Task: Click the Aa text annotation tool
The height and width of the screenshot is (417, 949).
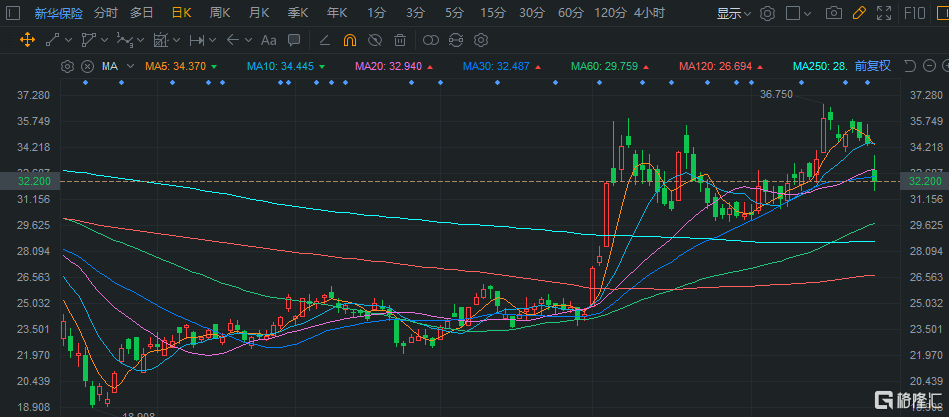Action: click(x=268, y=41)
